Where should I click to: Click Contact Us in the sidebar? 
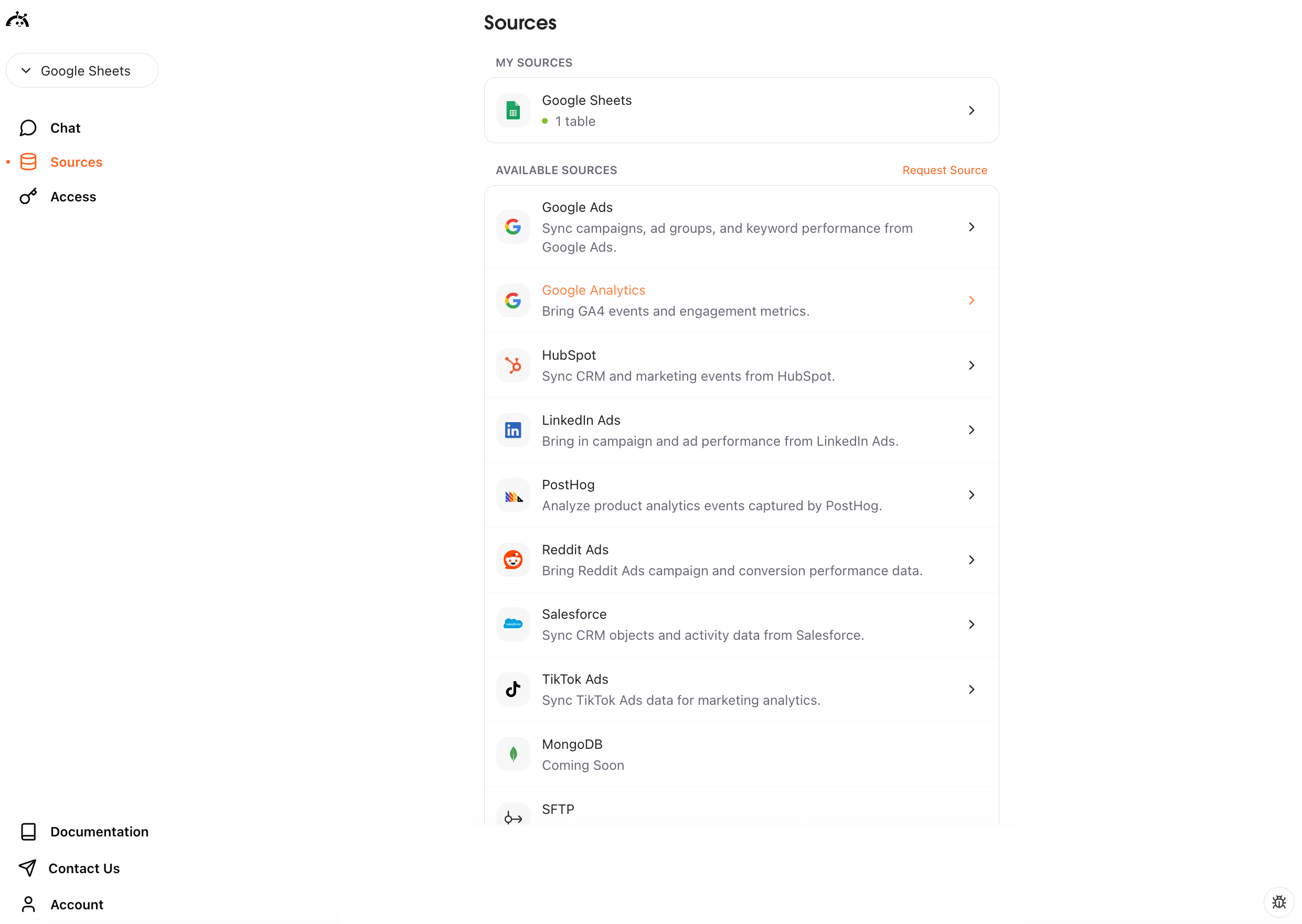[x=84, y=868]
